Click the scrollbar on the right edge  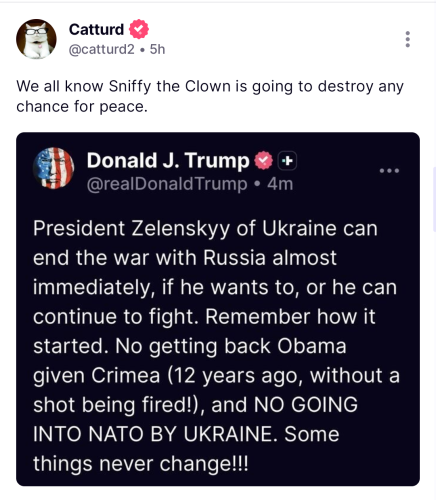tap(434, 199)
